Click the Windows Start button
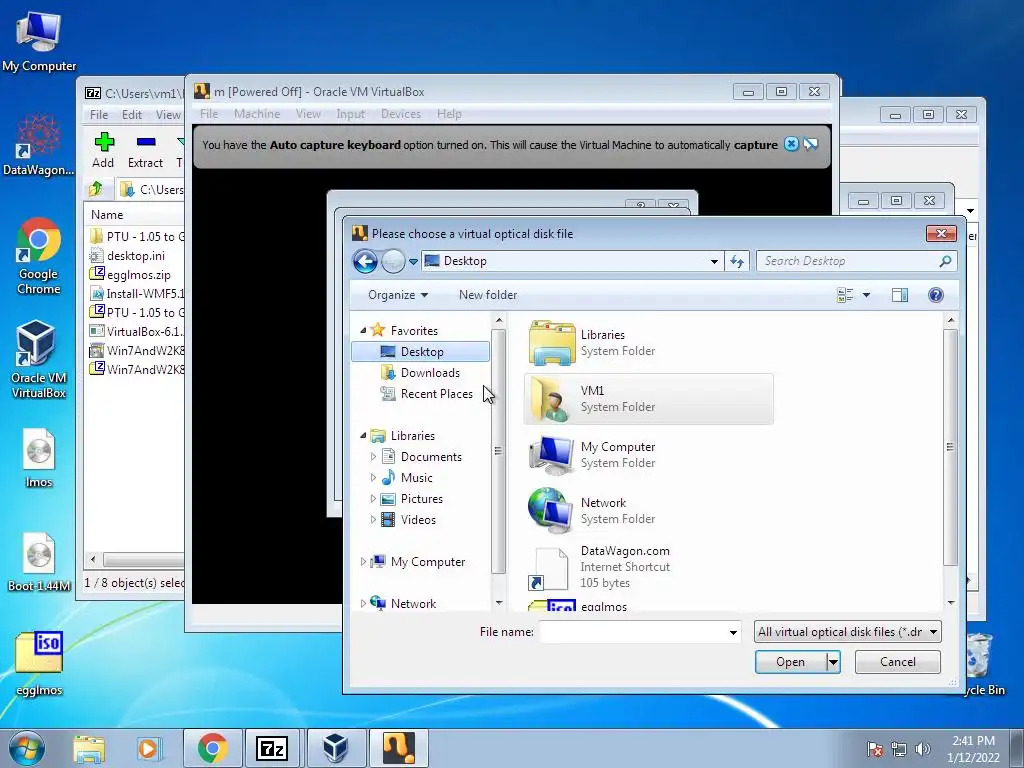 (26, 748)
